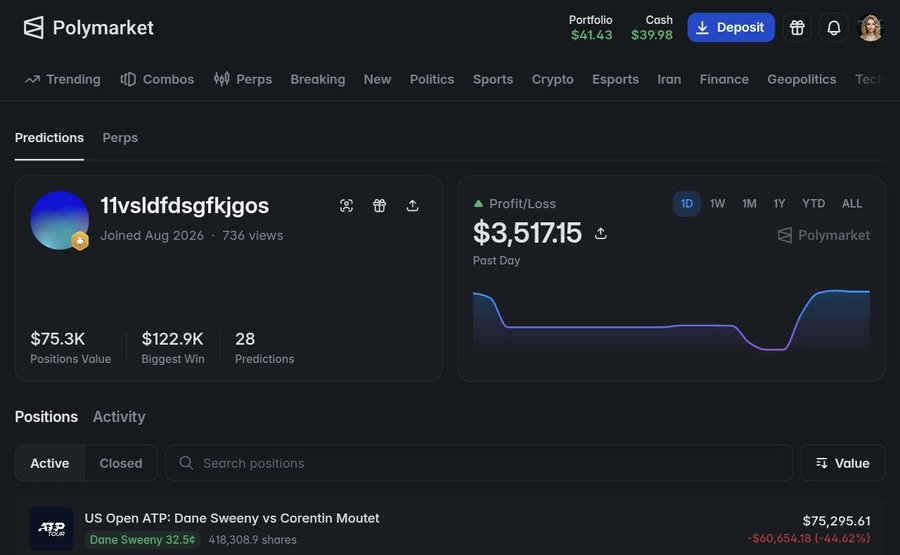
Task: Open Portfolio value $41.43
Action: [591, 28]
